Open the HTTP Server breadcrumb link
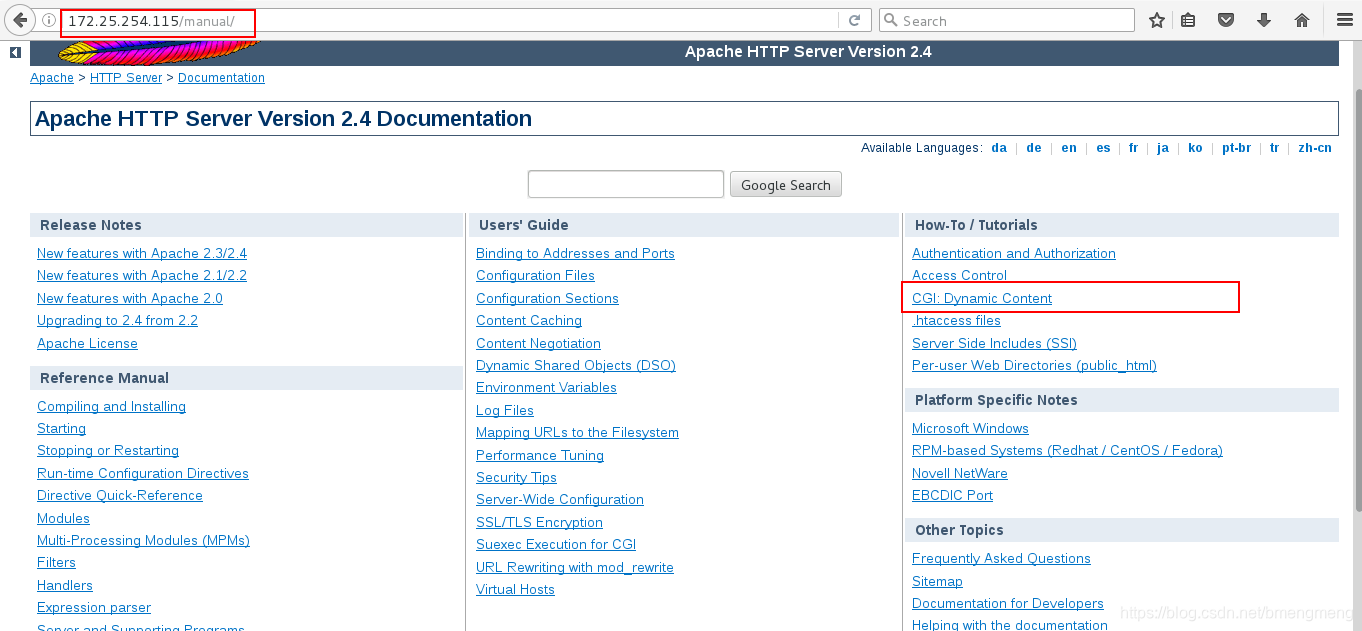Image resolution: width=1362 pixels, height=631 pixels. 126,78
